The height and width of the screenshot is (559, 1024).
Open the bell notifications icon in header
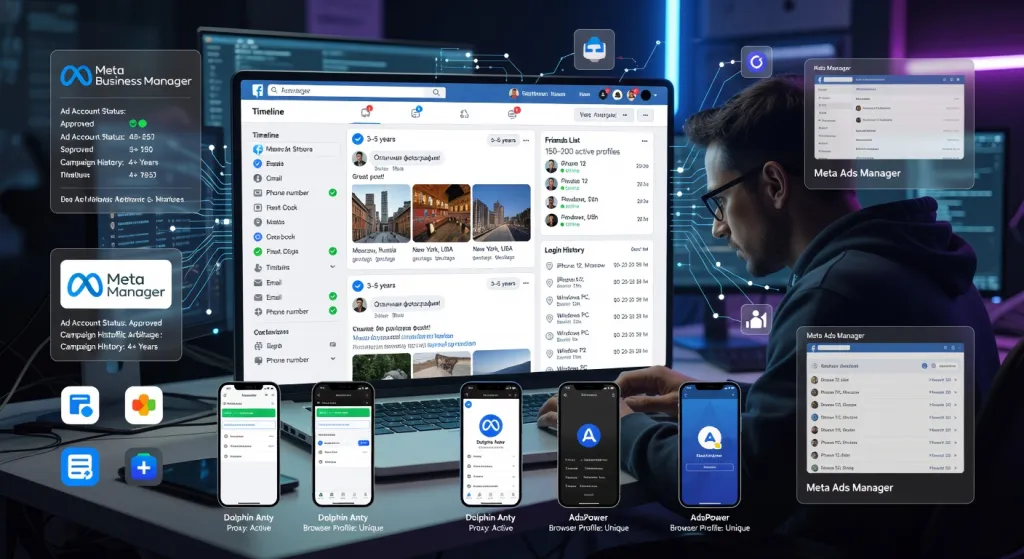(617, 95)
